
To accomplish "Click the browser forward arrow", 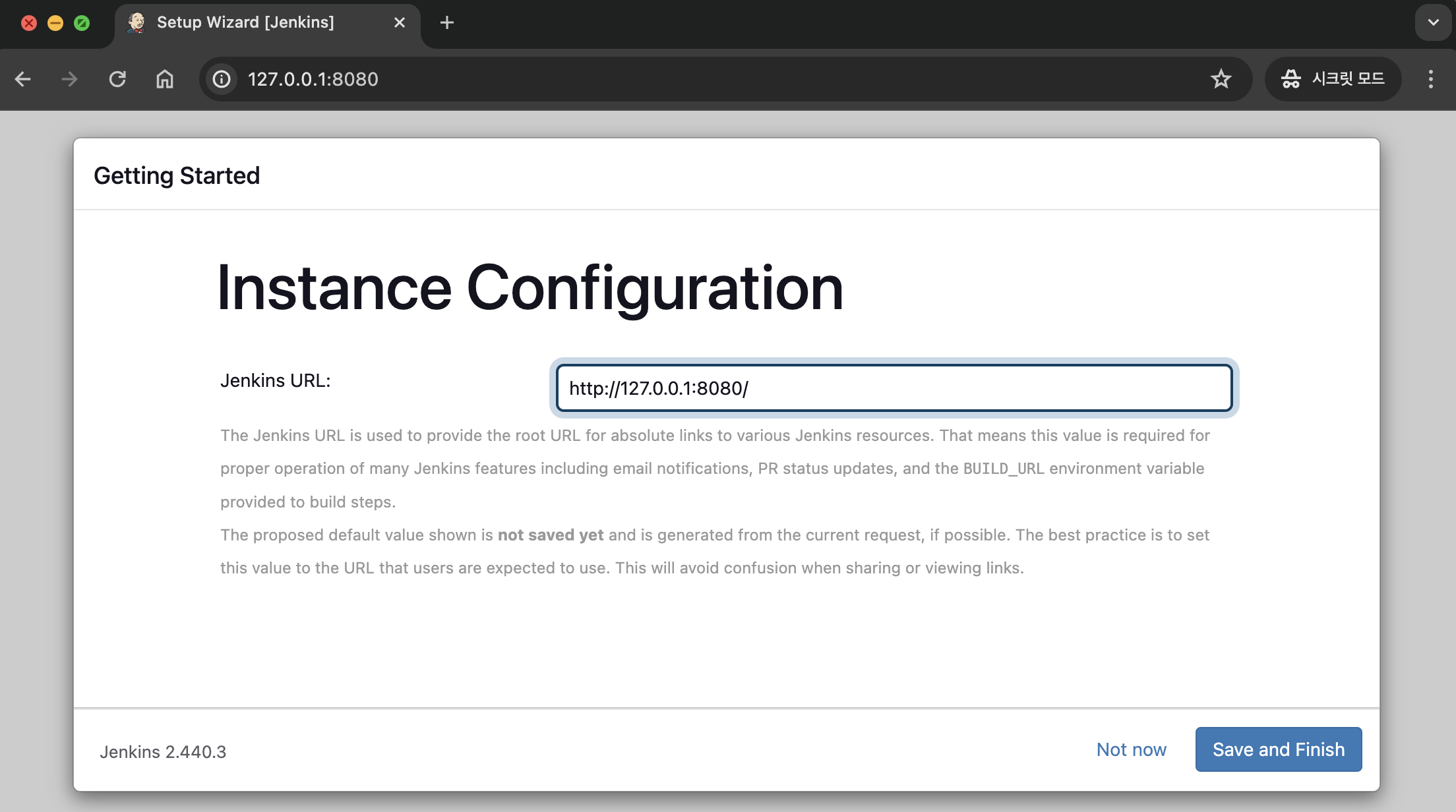I will 70,79.
